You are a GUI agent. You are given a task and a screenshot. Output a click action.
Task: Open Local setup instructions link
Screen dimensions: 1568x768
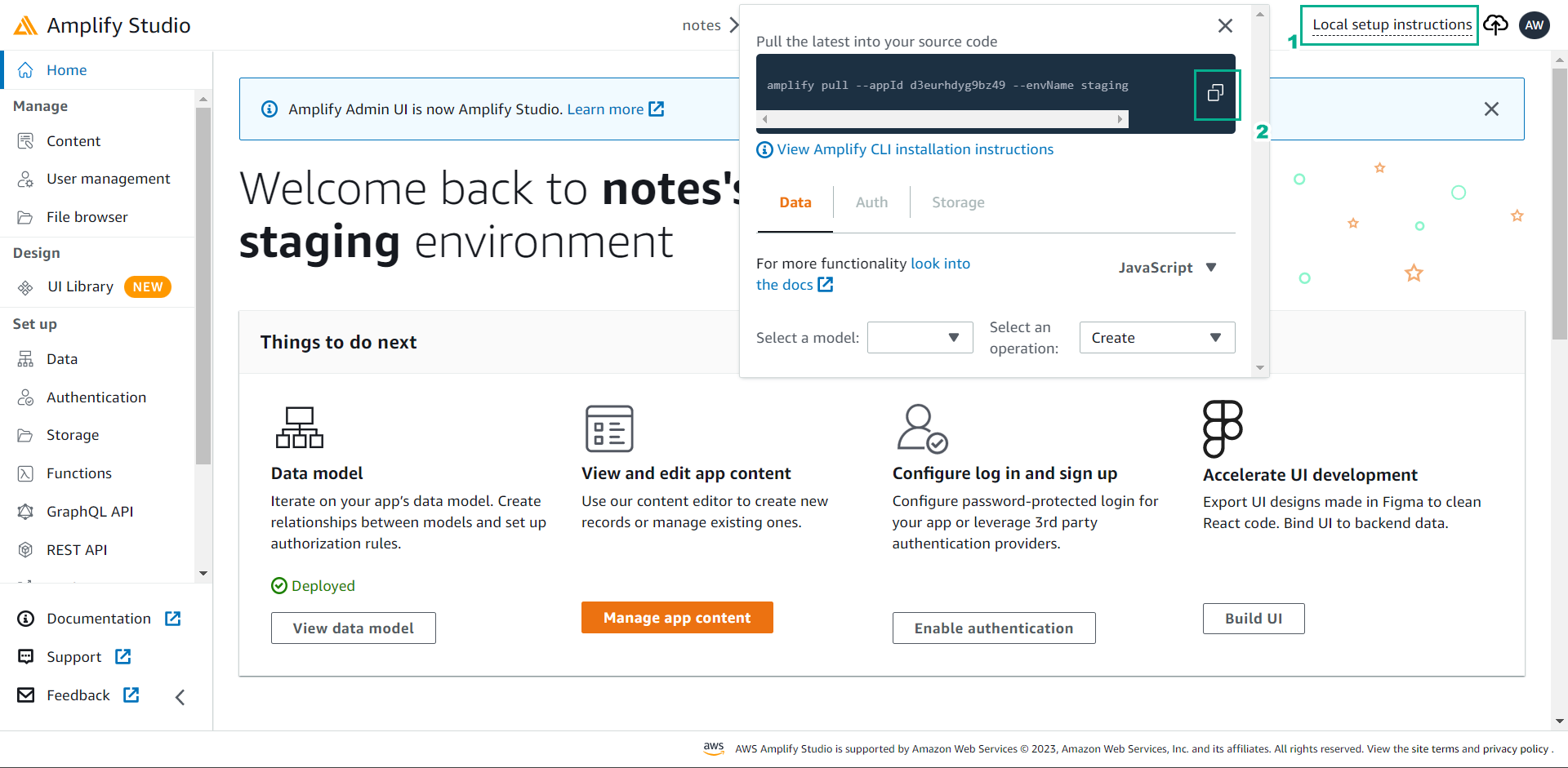(x=1392, y=24)
